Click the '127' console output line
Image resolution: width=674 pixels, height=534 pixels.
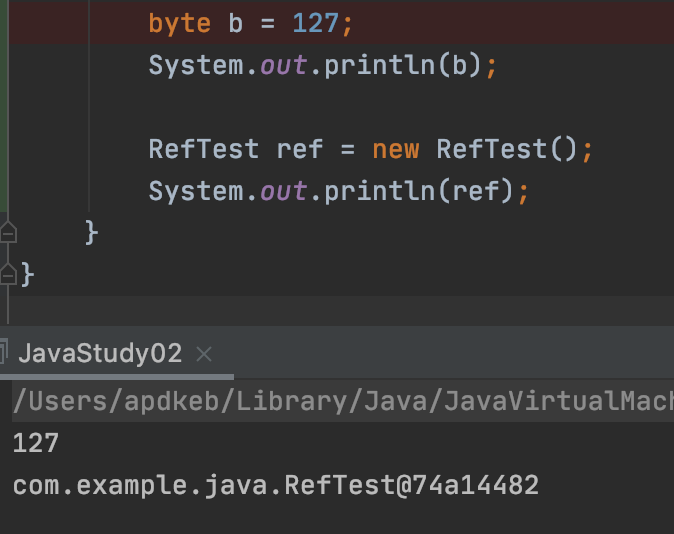tap(36, 443)
